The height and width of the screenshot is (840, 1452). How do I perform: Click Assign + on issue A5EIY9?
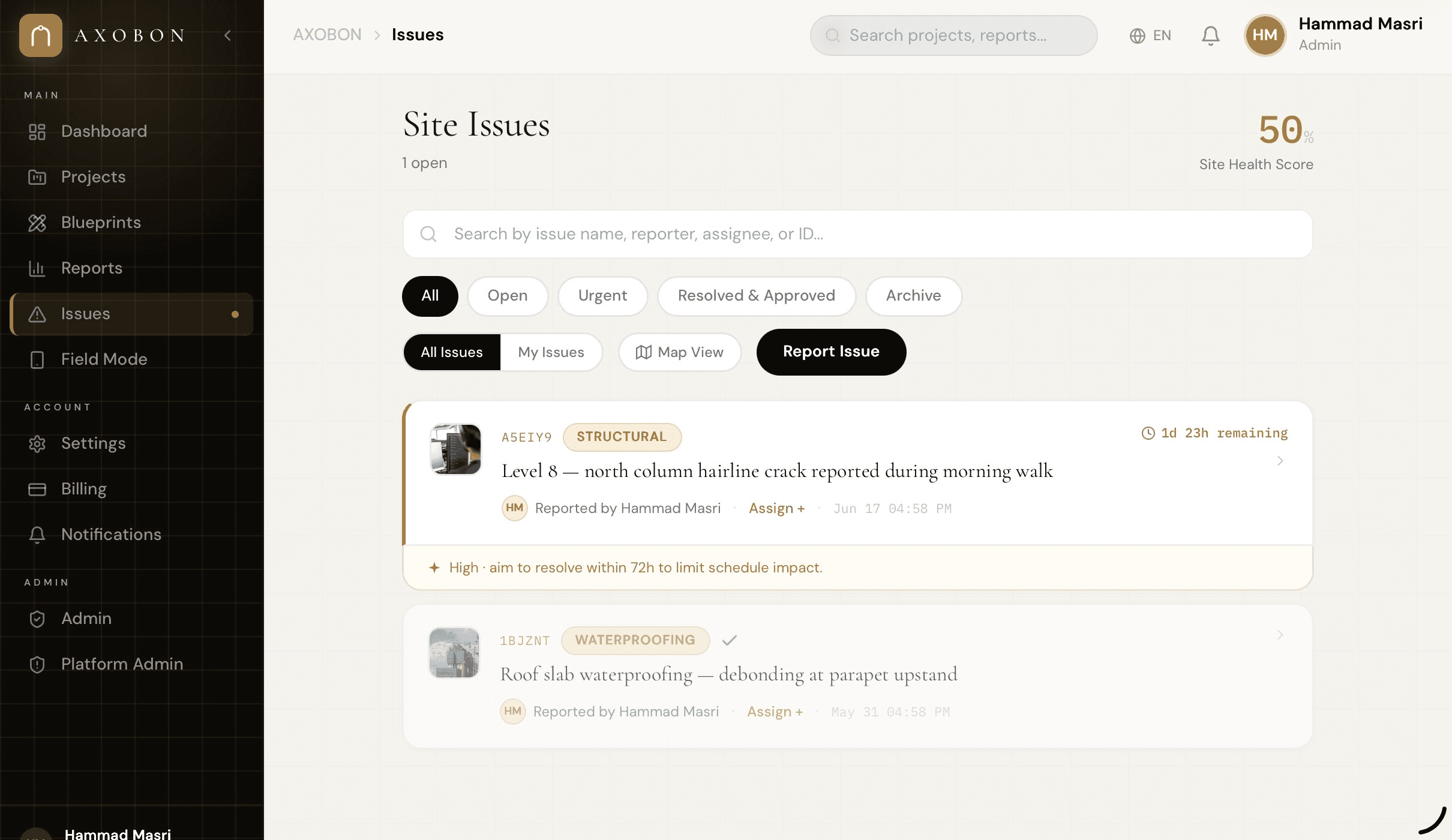(x=776, y=508)
